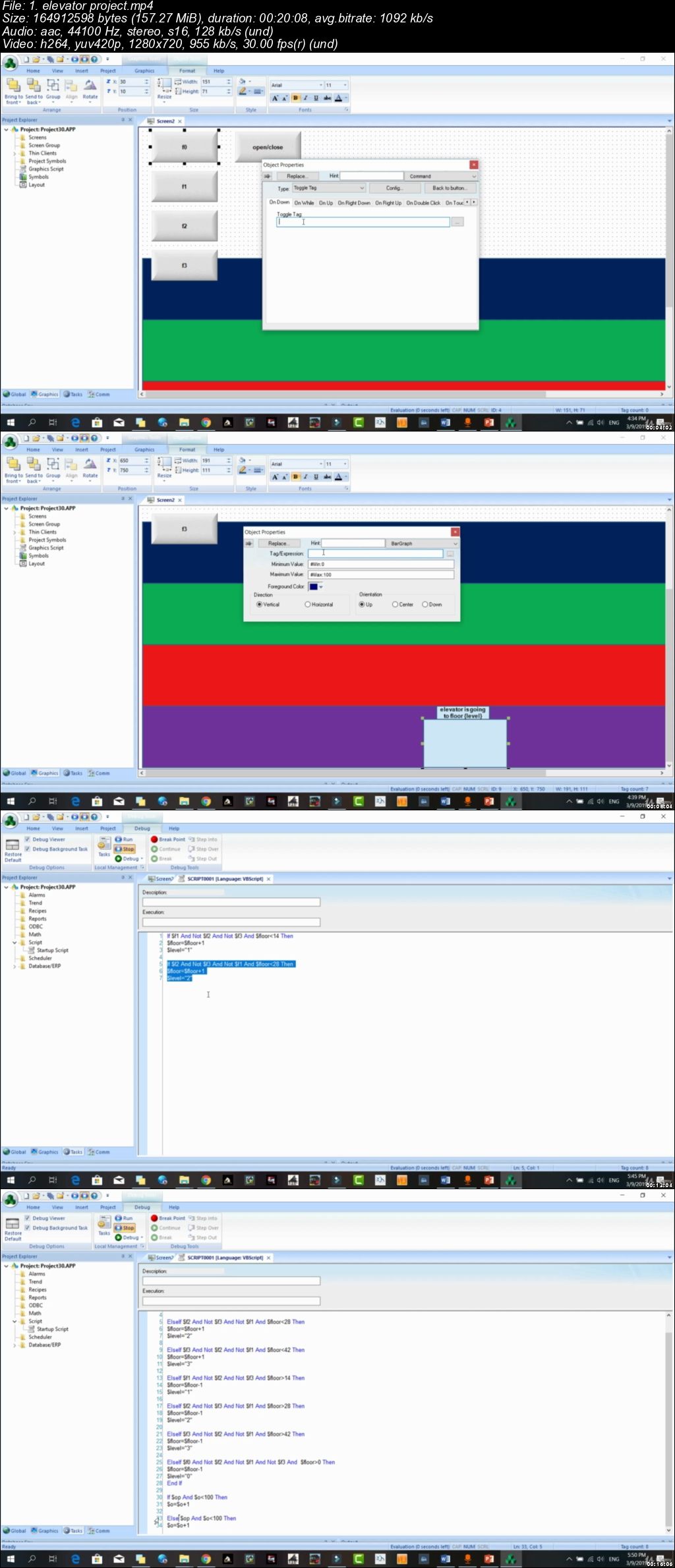
Task: Click script line "End If"
Action: click(174, 1483)
